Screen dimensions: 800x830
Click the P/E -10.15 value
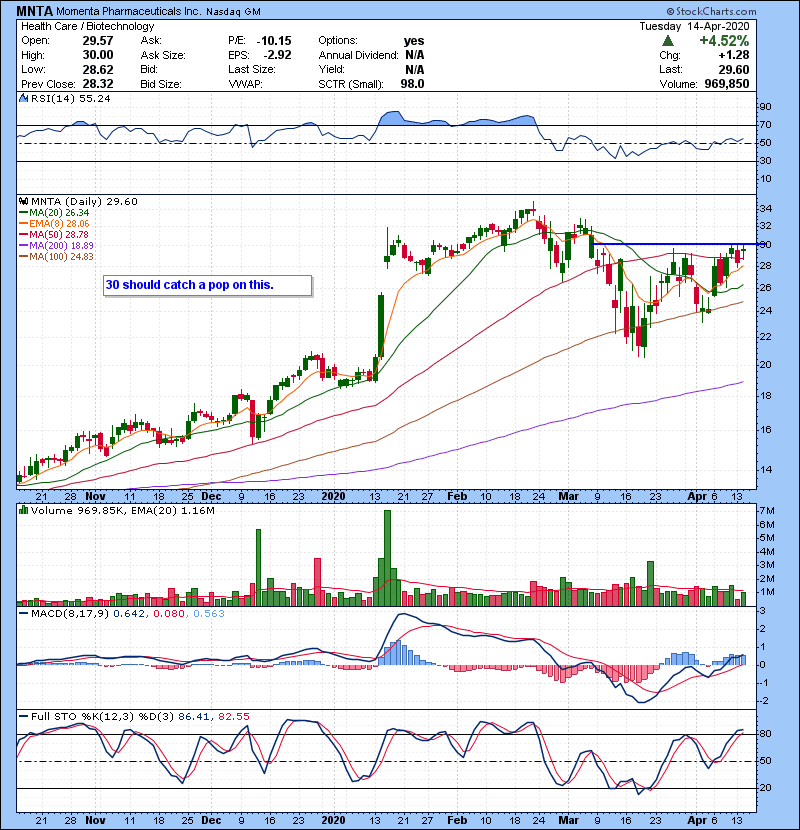[274, 41]
